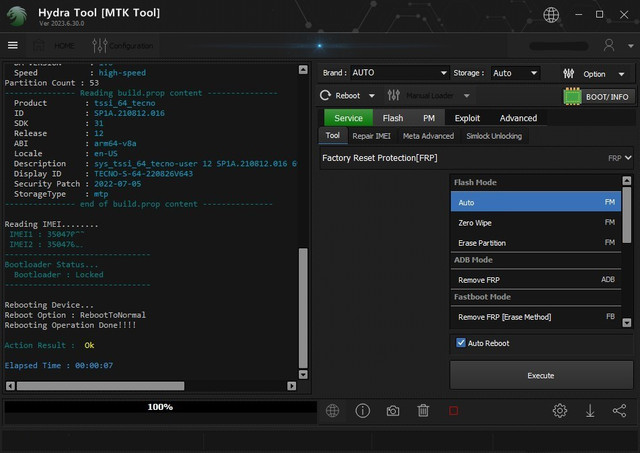Open the Configuration sliders icon
The image size is (640, 453).
[x=100, y=45]
